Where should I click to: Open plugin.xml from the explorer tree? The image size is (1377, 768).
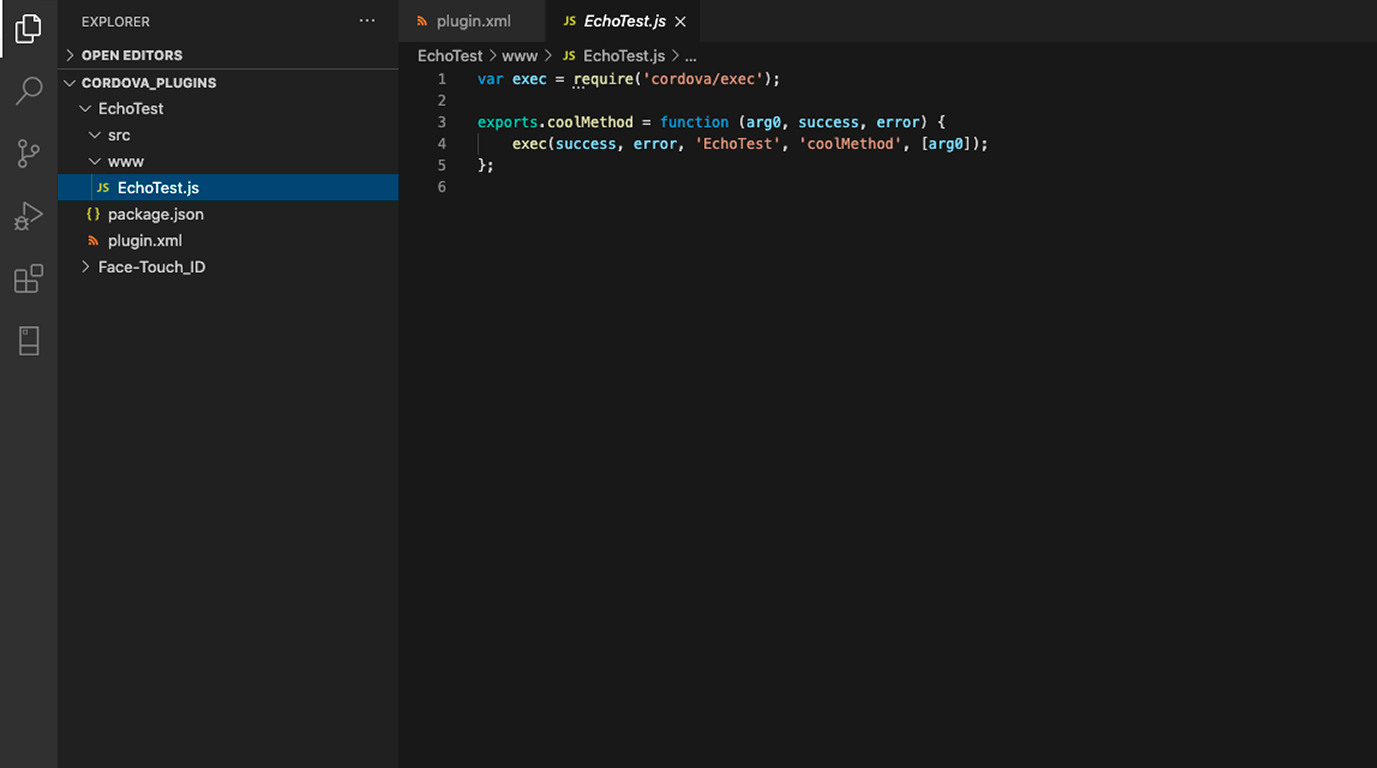pos(228,241)
